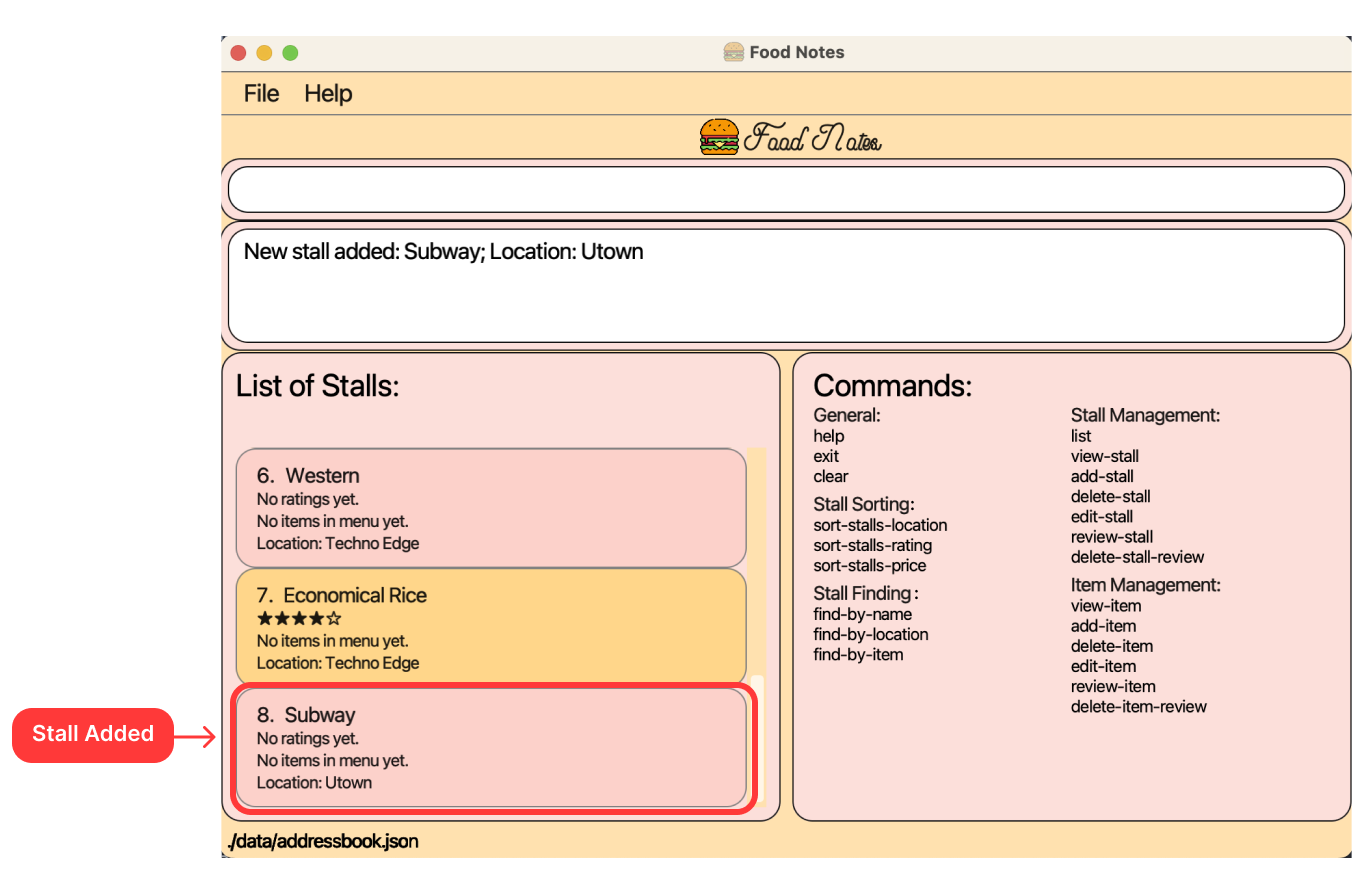Click 'find-by-item' command
This screenshot has width=1370, height=870.
[x=858, y=654]
